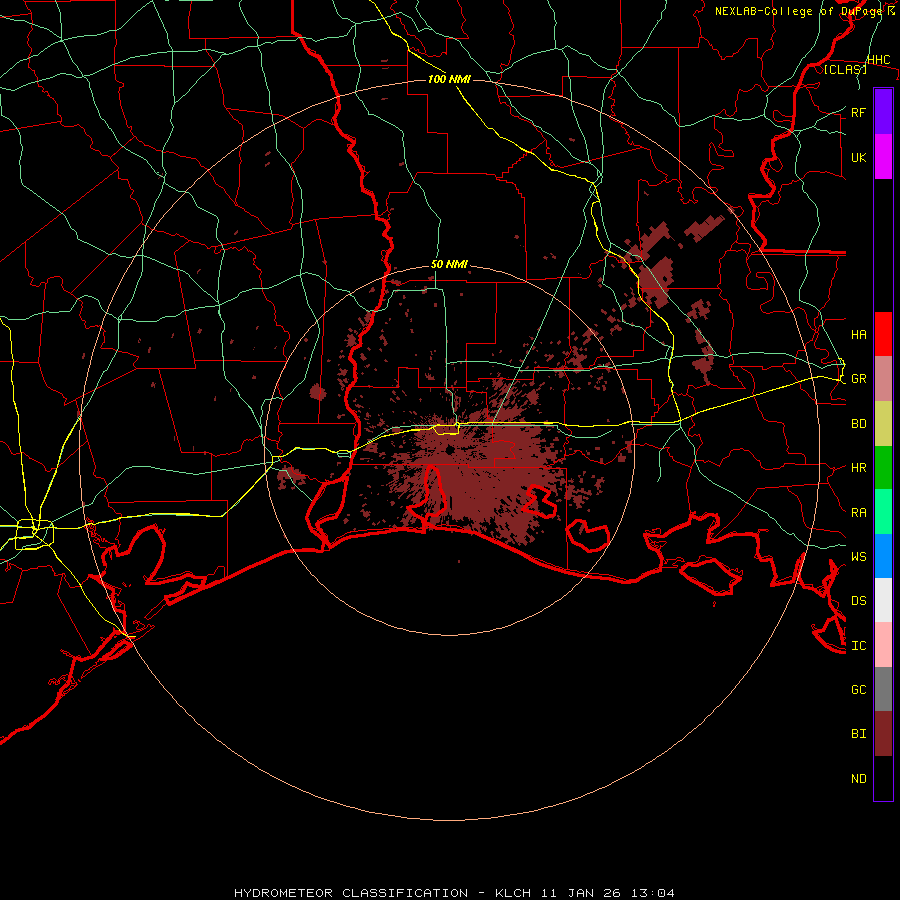
Task: Click the magenta UK color swatch in legend
Action: (x=883, y=157)
